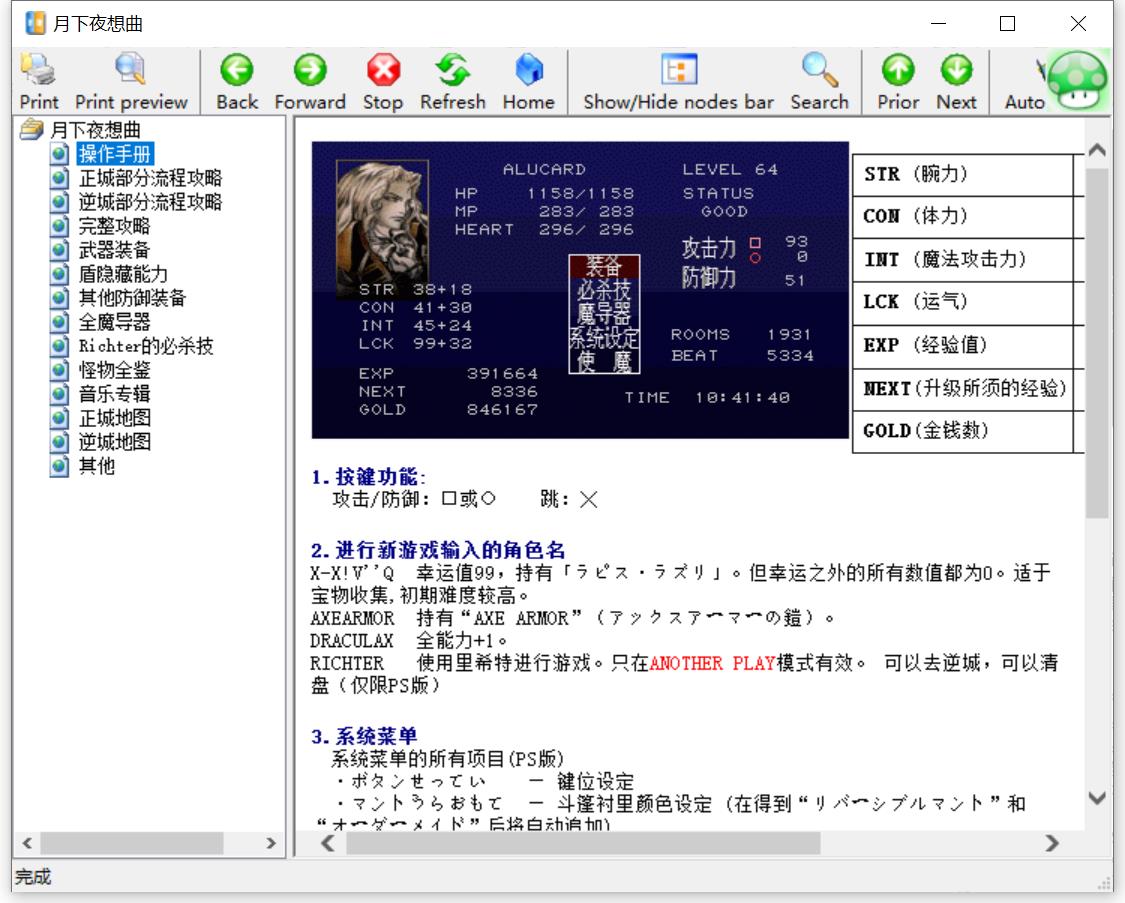The width and height of the screenshot is (1125, 903).
Task: Click the content vertical scrollbar thumb
Action: pyautogui.click(x=1096, y=343)
